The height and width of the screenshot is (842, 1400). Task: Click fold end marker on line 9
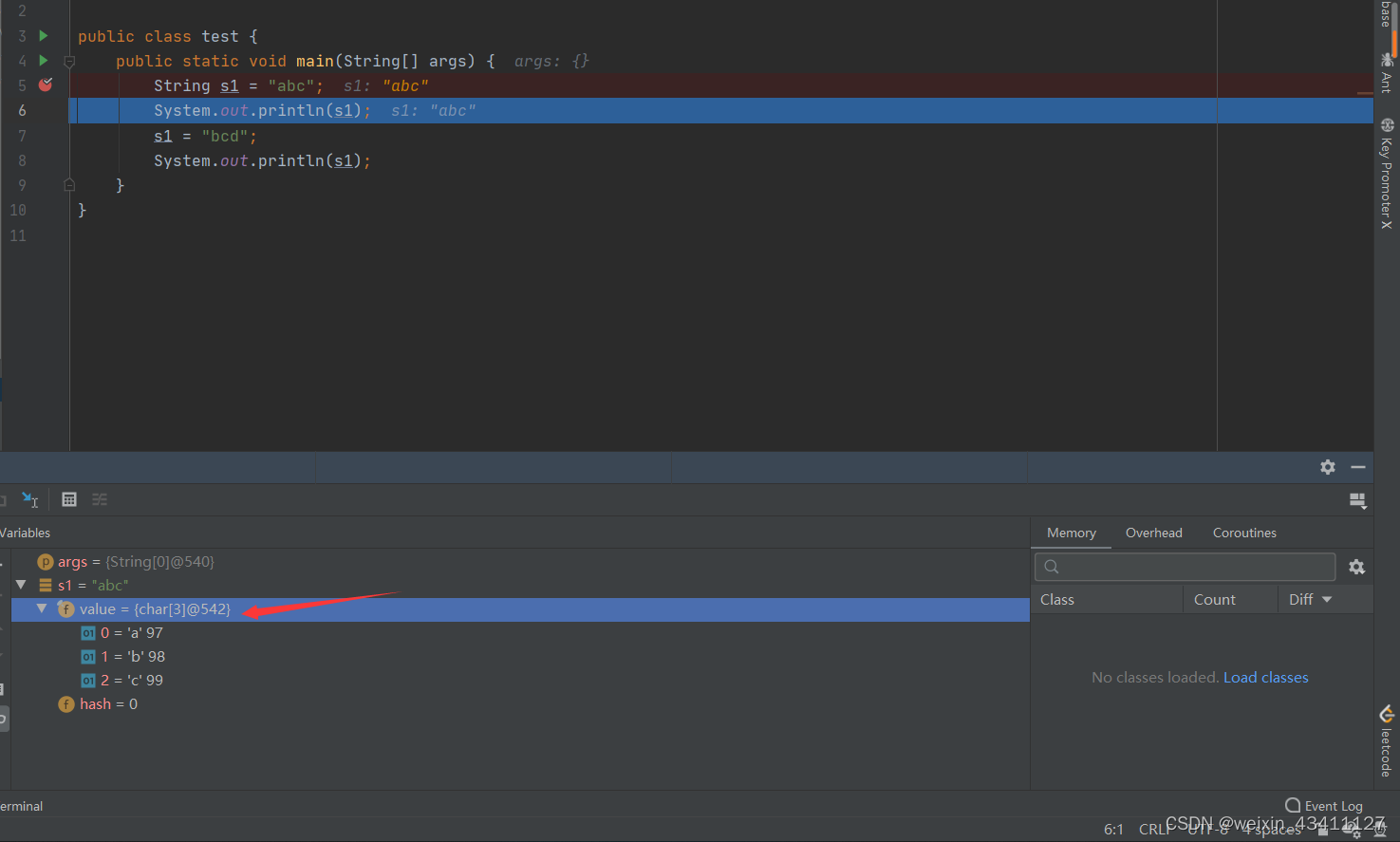69,185
